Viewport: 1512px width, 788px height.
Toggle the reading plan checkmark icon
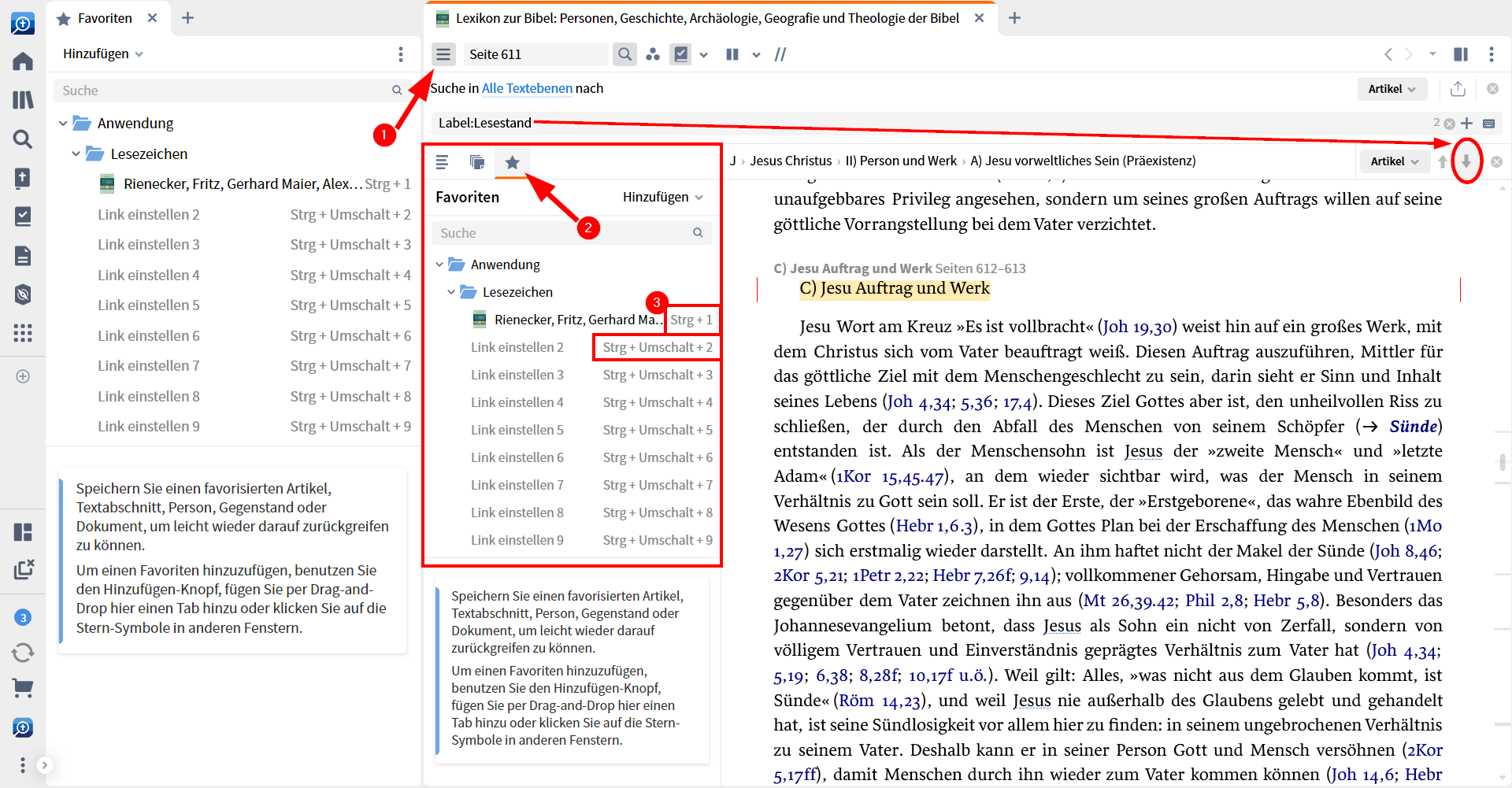pyautogui.click(x=681, y=54)
